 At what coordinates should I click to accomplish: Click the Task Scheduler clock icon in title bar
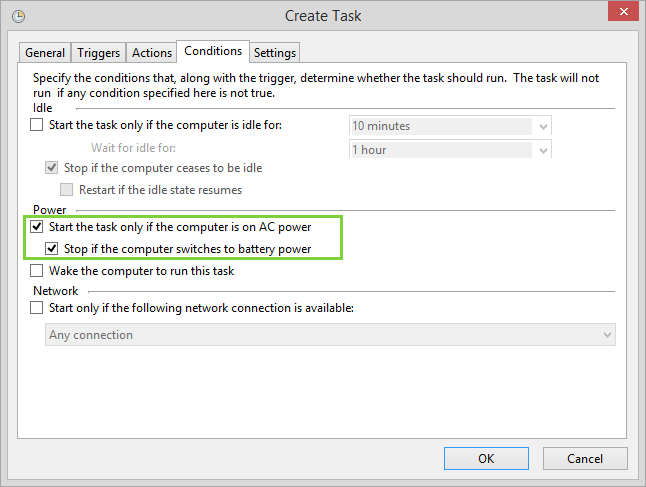[x=17, y=16]
